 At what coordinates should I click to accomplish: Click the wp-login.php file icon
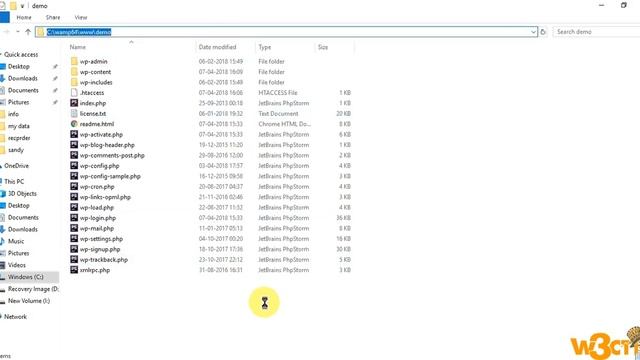tap(74, 218)
